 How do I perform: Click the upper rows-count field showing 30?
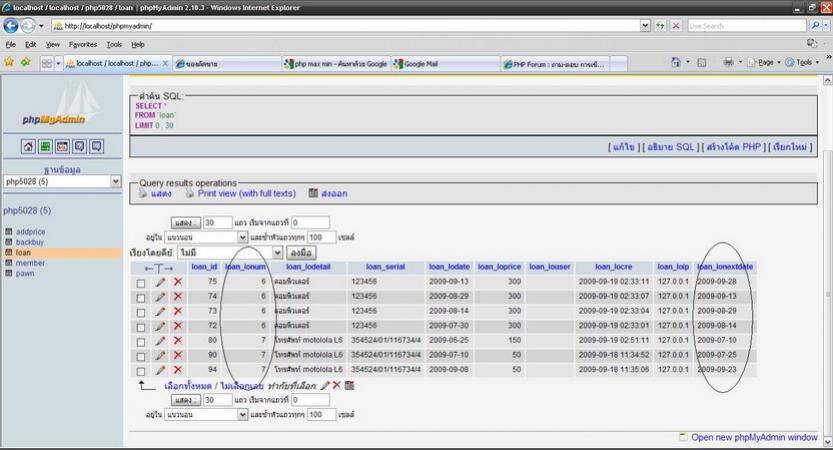click(217, 223)
